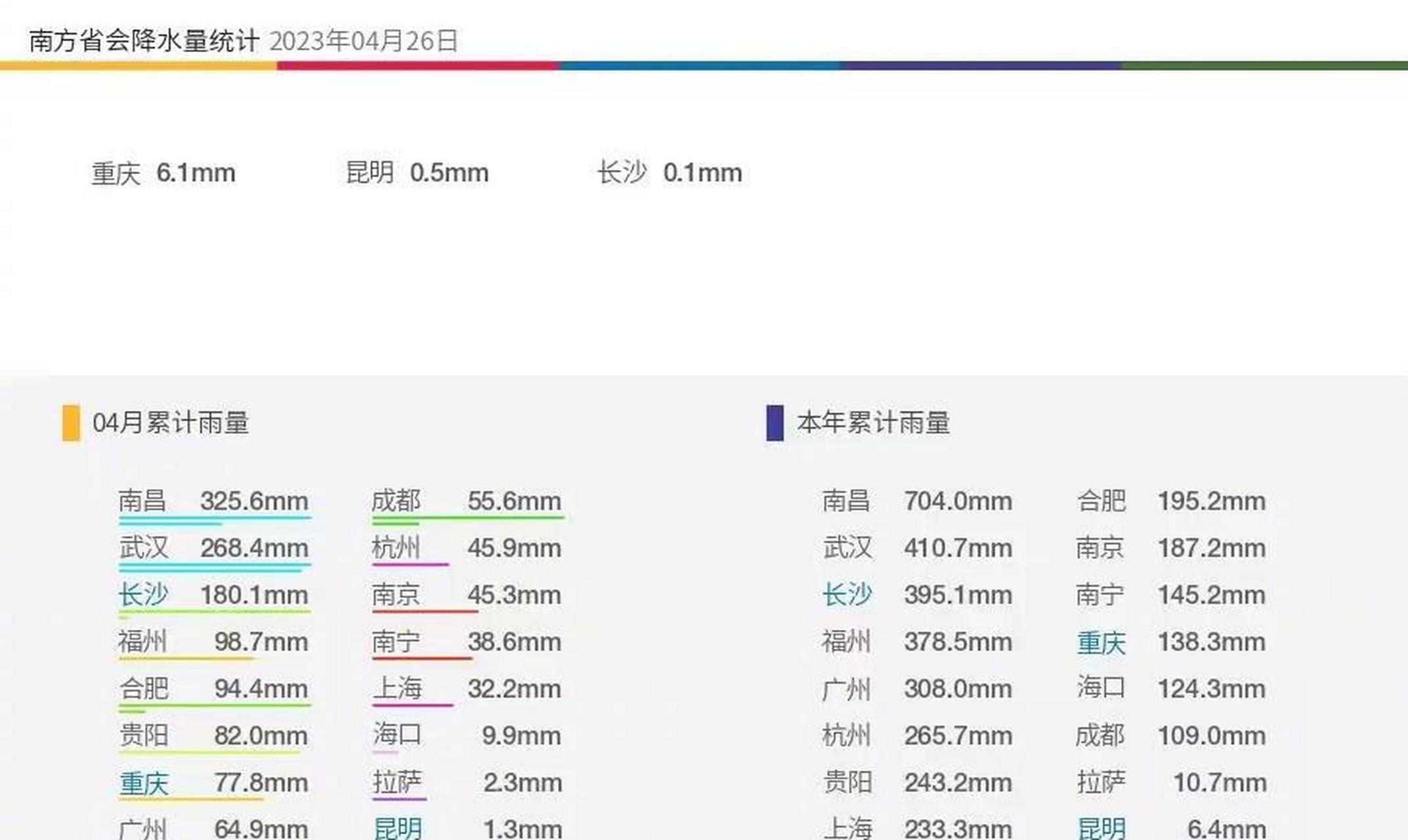This screenshot has width=1408, height=840.
Task: Click the 195.2mm yearly value
Action: pos(1212,501)
